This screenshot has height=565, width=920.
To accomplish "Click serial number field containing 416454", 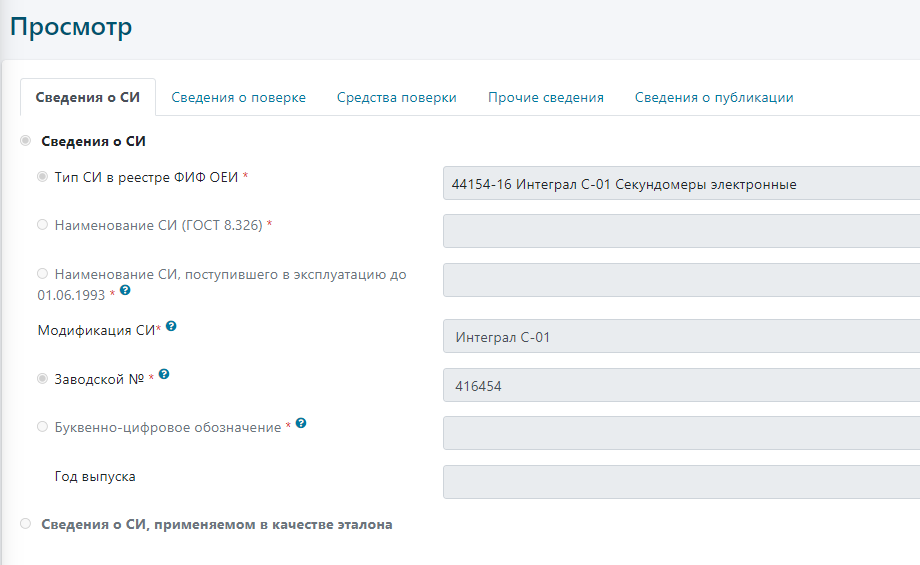I will [x=680, y=385].
